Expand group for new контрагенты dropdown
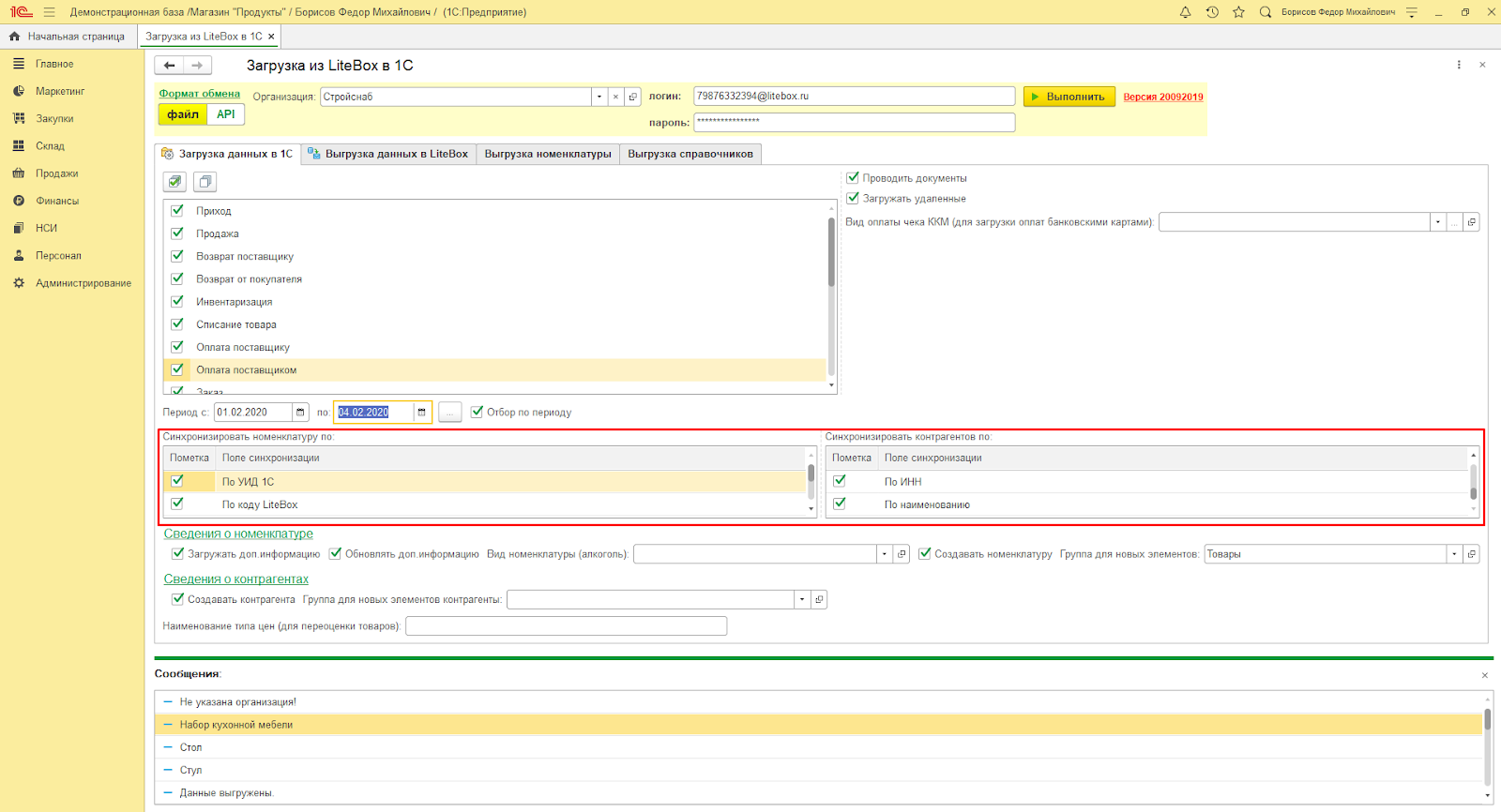Image resolution: width=1501 pixels, height=812 pixels. 802,599
